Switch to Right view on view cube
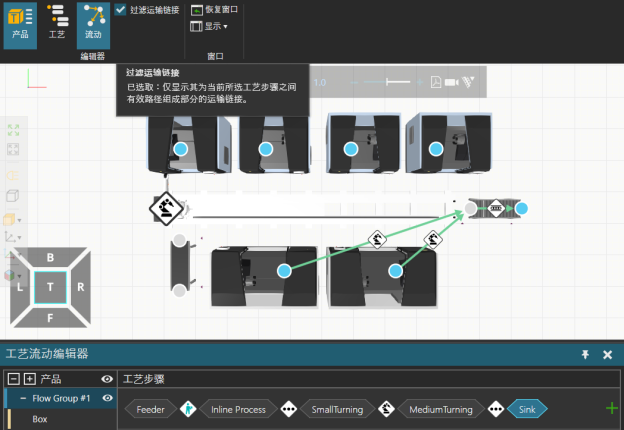 [x=80, y=286]
